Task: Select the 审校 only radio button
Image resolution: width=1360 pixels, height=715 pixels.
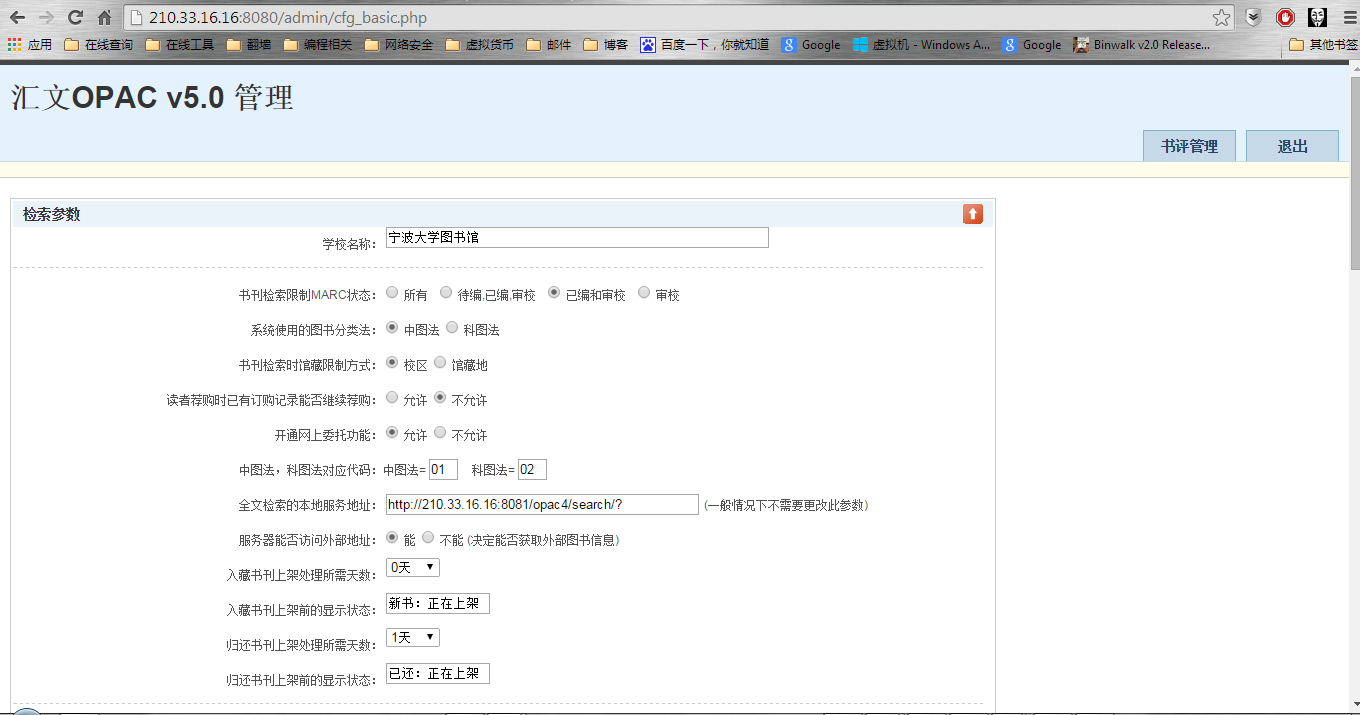Action: [x=644, y=293]
